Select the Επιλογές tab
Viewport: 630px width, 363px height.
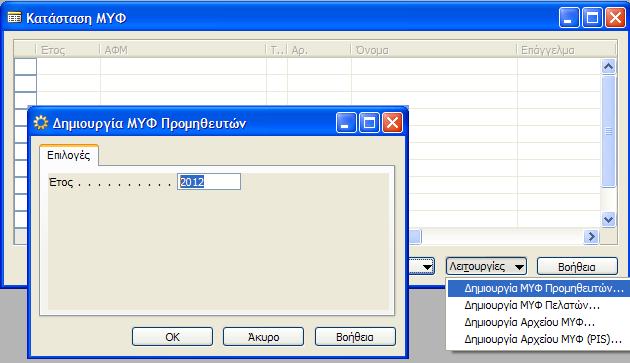tap(69, 155)
